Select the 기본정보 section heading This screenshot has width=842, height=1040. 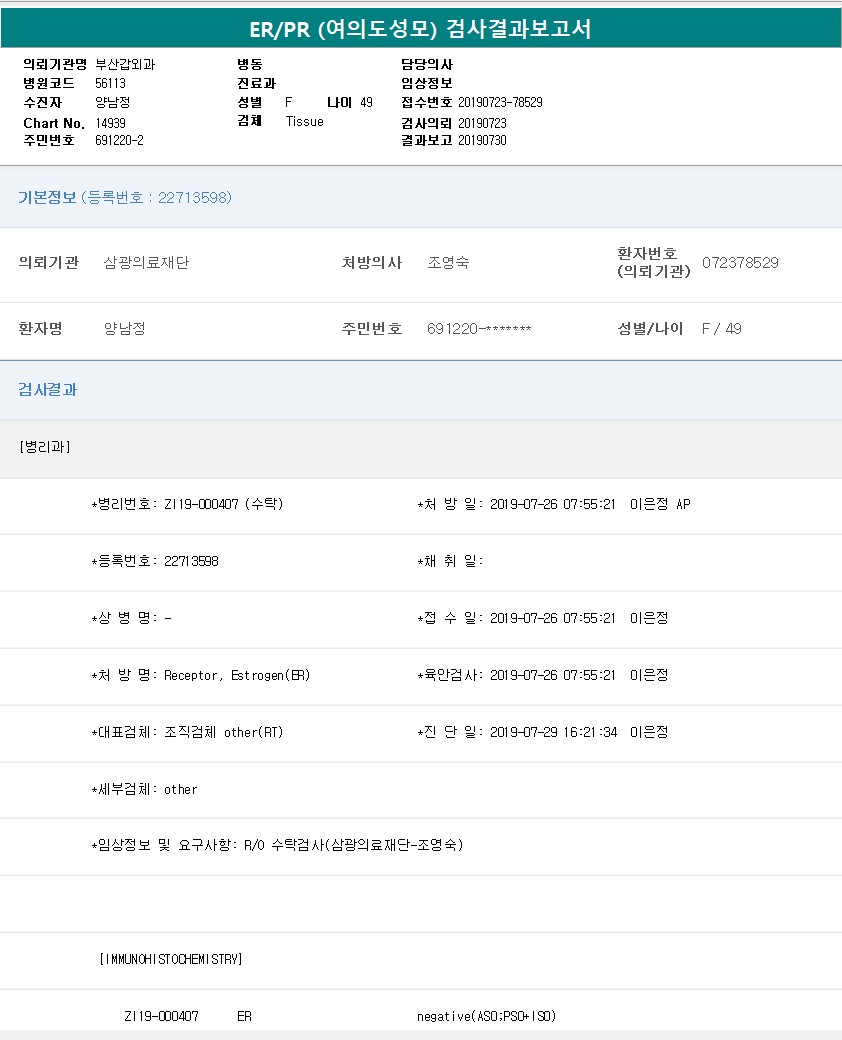[x=47, y=198]
